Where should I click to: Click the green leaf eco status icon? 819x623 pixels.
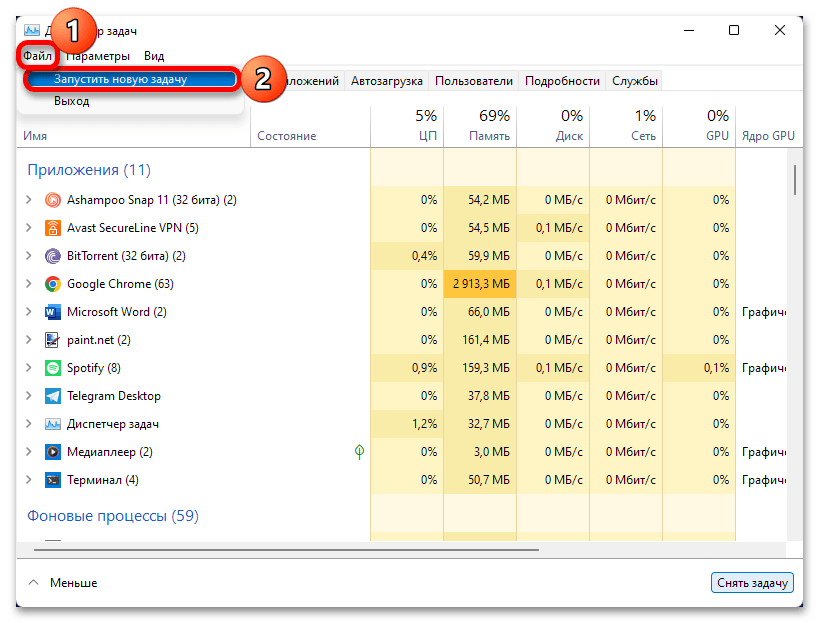pos(359,452)
